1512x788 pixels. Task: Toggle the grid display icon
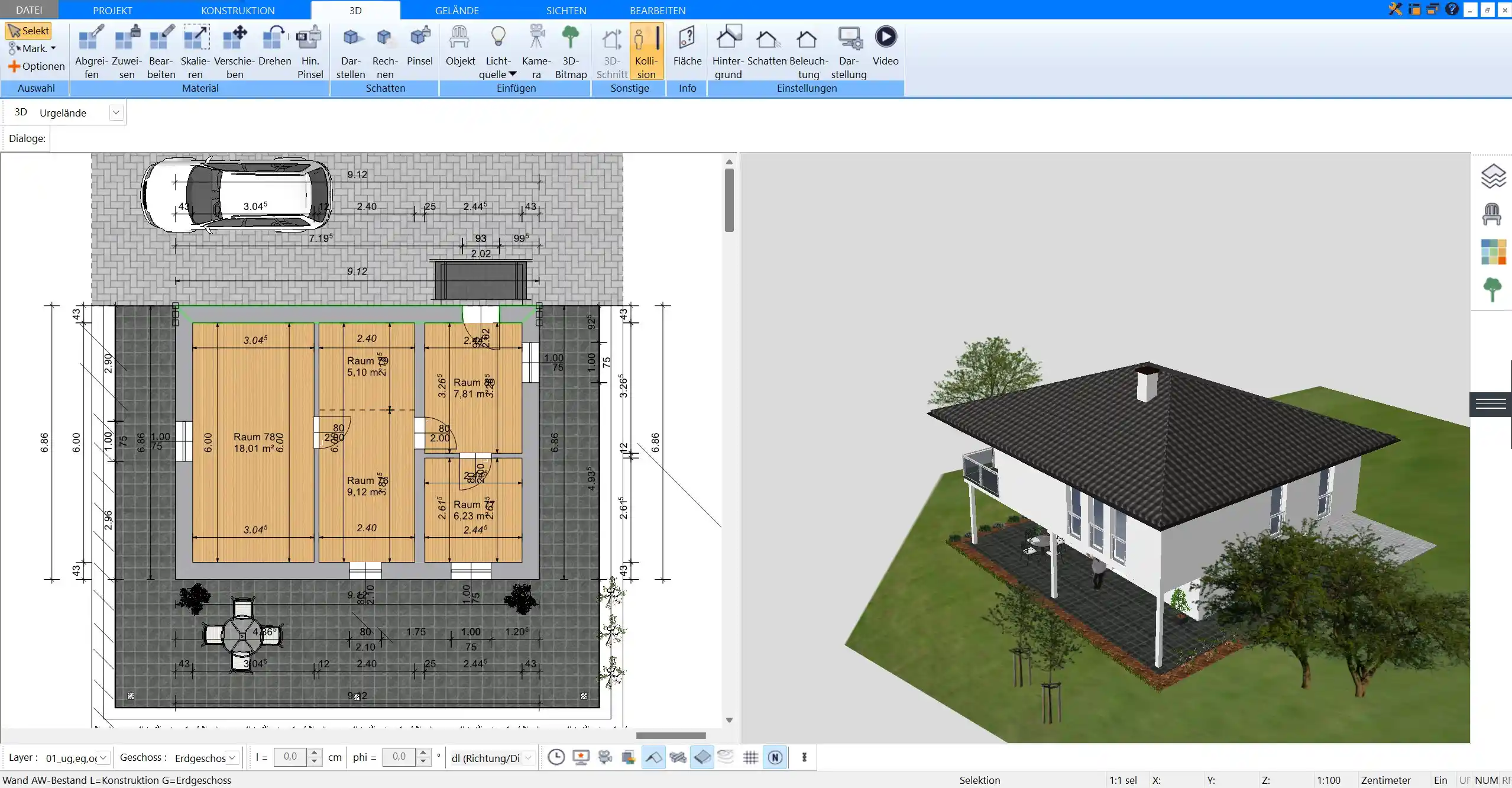pos(750,757)
